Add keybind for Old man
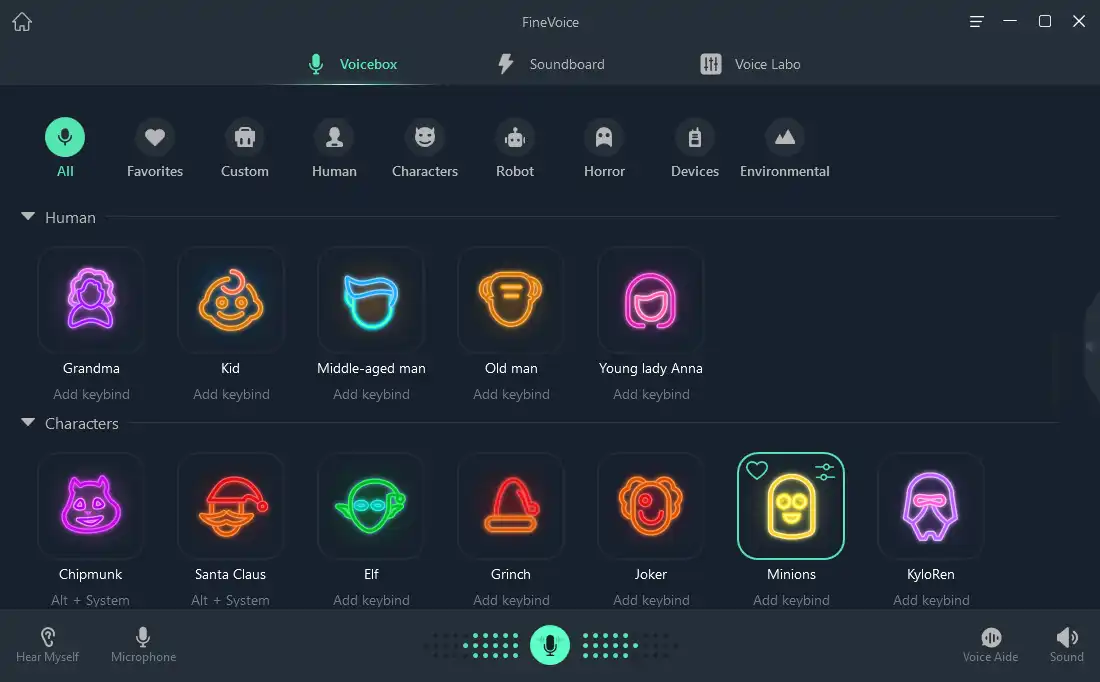The height and width of the screenshot is (682, 1100). pos(511,394)
